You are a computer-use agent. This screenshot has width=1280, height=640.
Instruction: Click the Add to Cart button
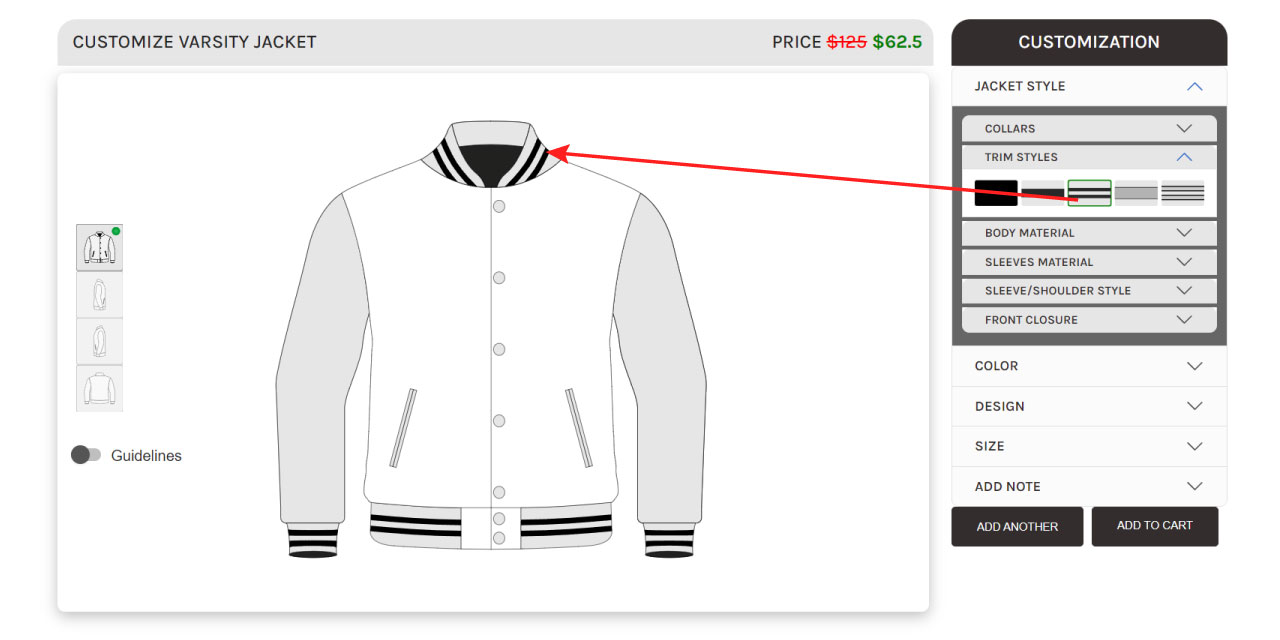click(1155, 526)
